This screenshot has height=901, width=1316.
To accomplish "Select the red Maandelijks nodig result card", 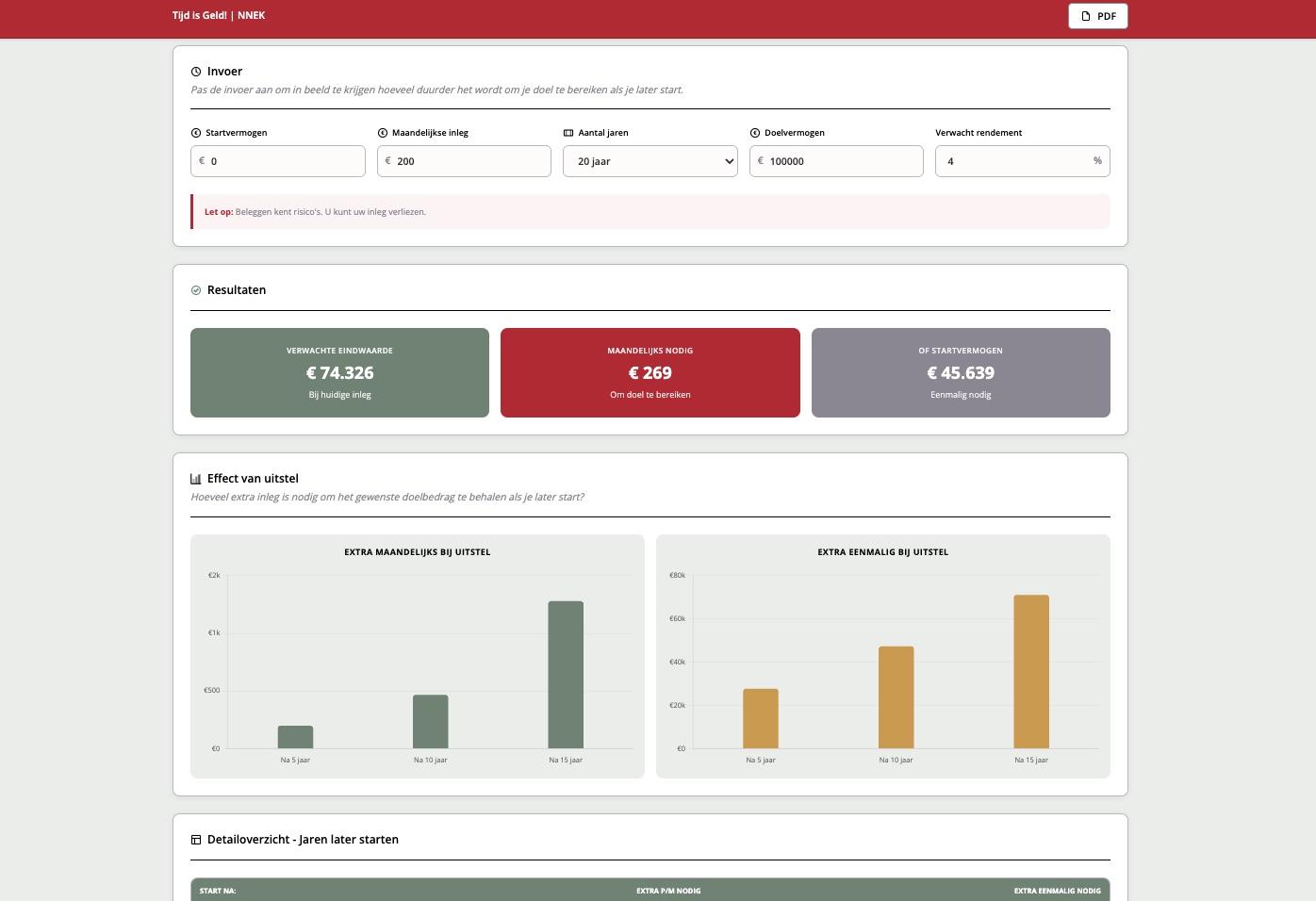I will tap(650, 372).
